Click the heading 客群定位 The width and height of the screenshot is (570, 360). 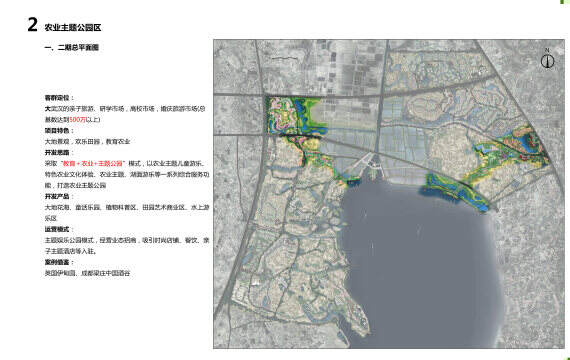[x=59, y=98]
